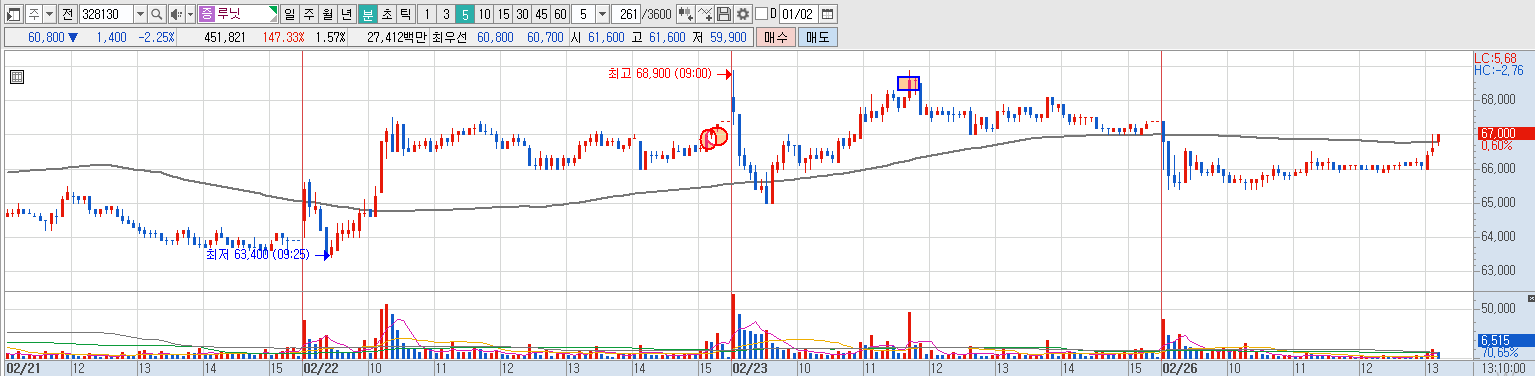Viewport: 1535px width, 376px height.
Task: Switch to daily chart 일
Action: pos(290,14)
